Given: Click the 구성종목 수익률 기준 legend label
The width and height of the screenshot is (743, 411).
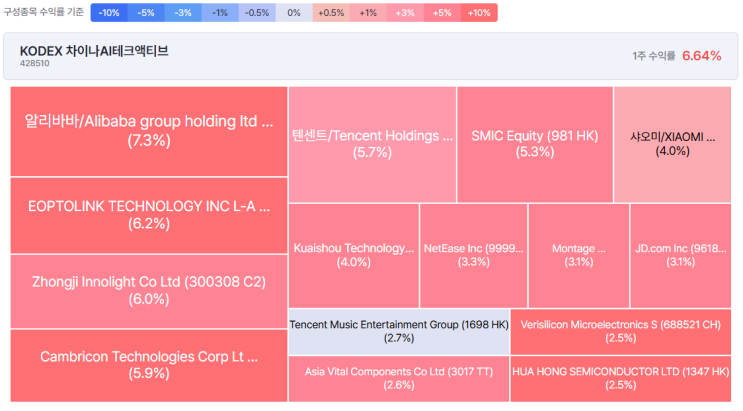Looking at the screenshot, I should pos(43,12).
